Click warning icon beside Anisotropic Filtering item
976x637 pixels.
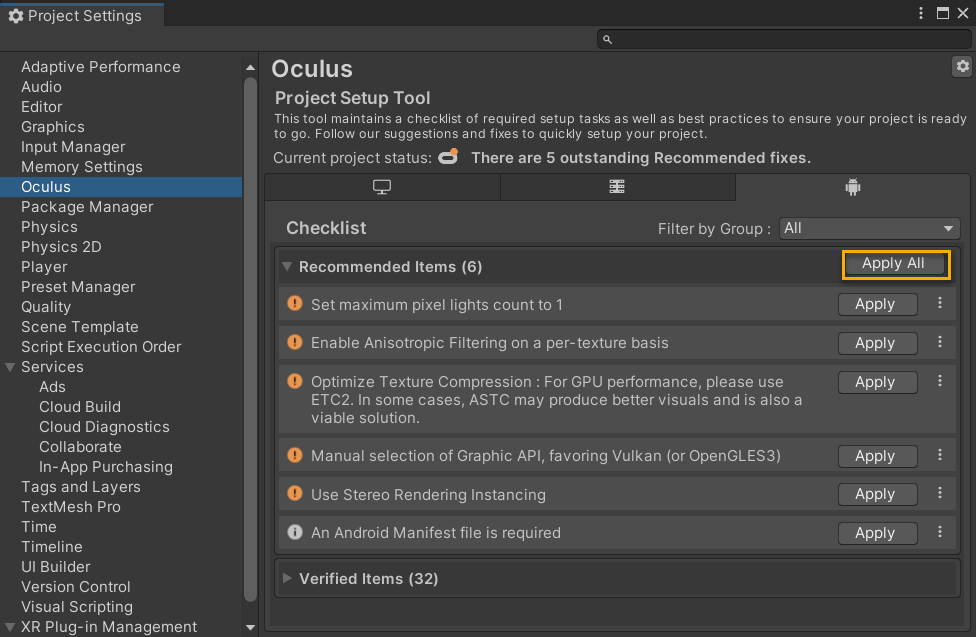(295, 342)
